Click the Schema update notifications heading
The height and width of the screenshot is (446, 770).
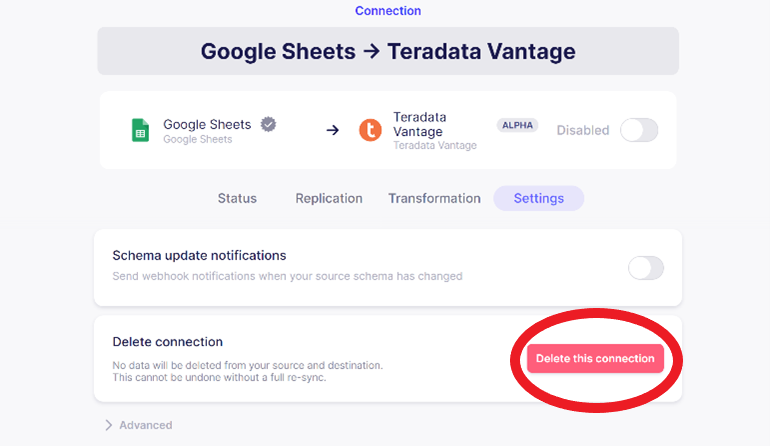pyautogui.click(x=199, y=255)
